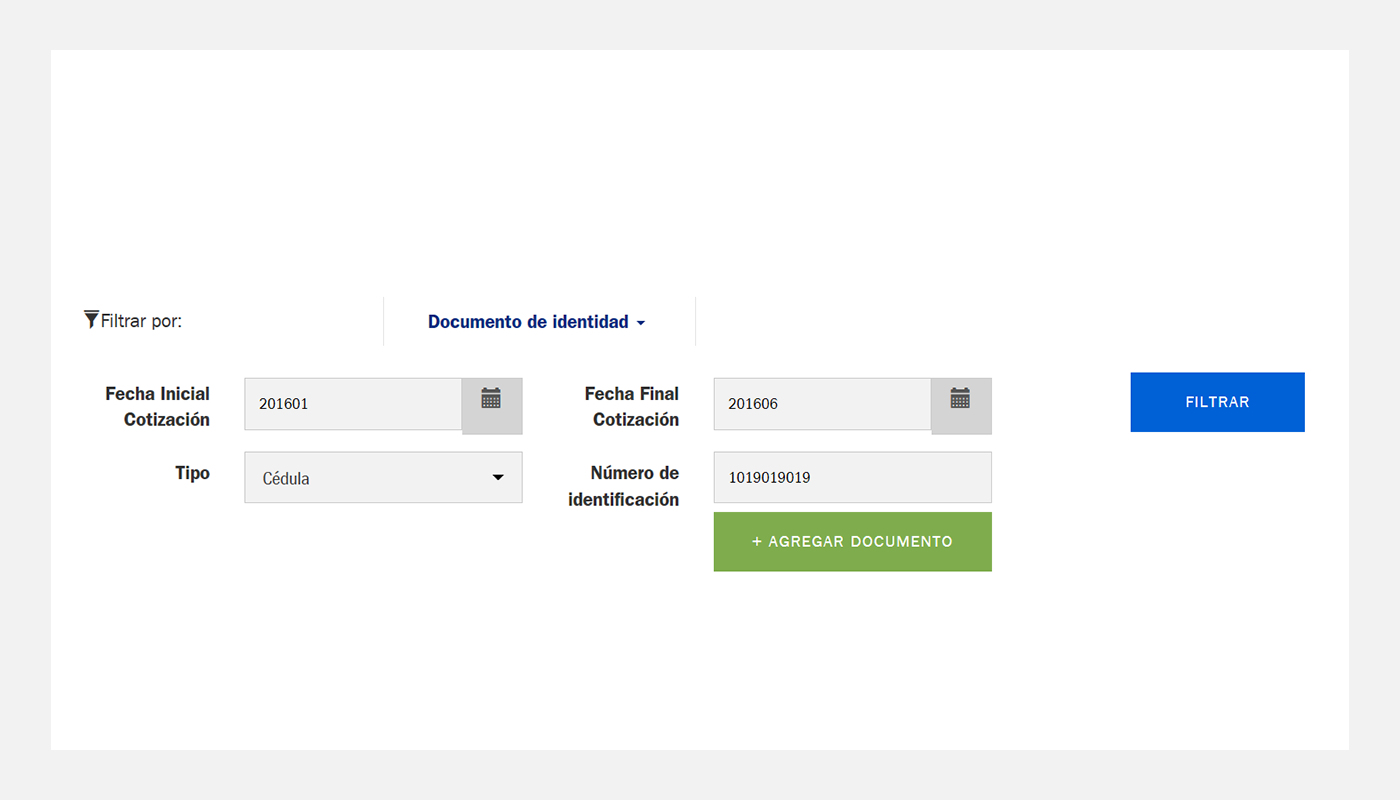Click the Tipo field label
Viewport: 1400px width, 800px height.
pyautogui.click(x=192, y=473)
